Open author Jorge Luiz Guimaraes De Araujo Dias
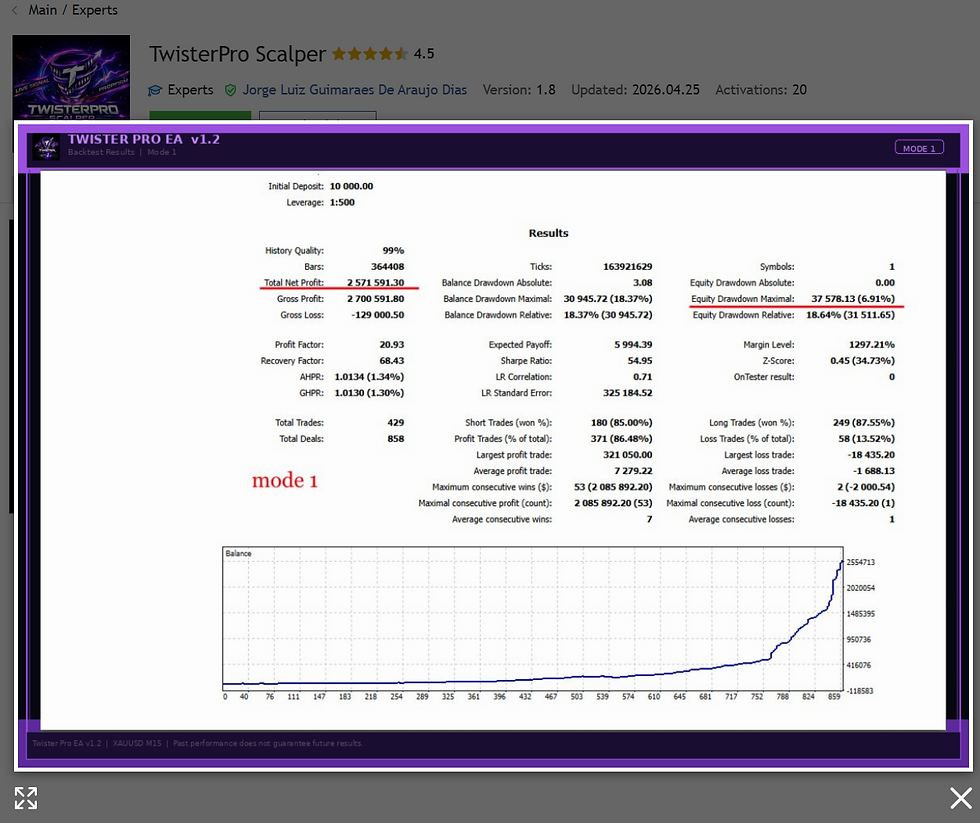 tap(355, 90)
